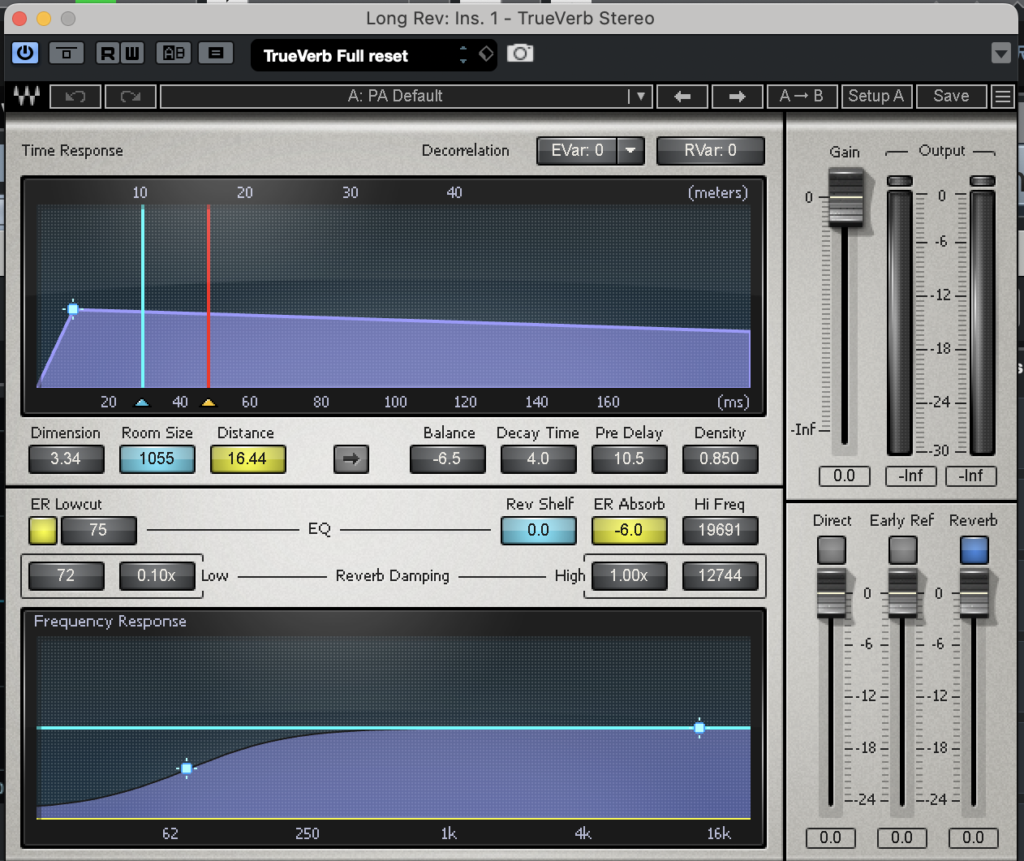
Task: Click the Save button
Action: coord(950,96)
